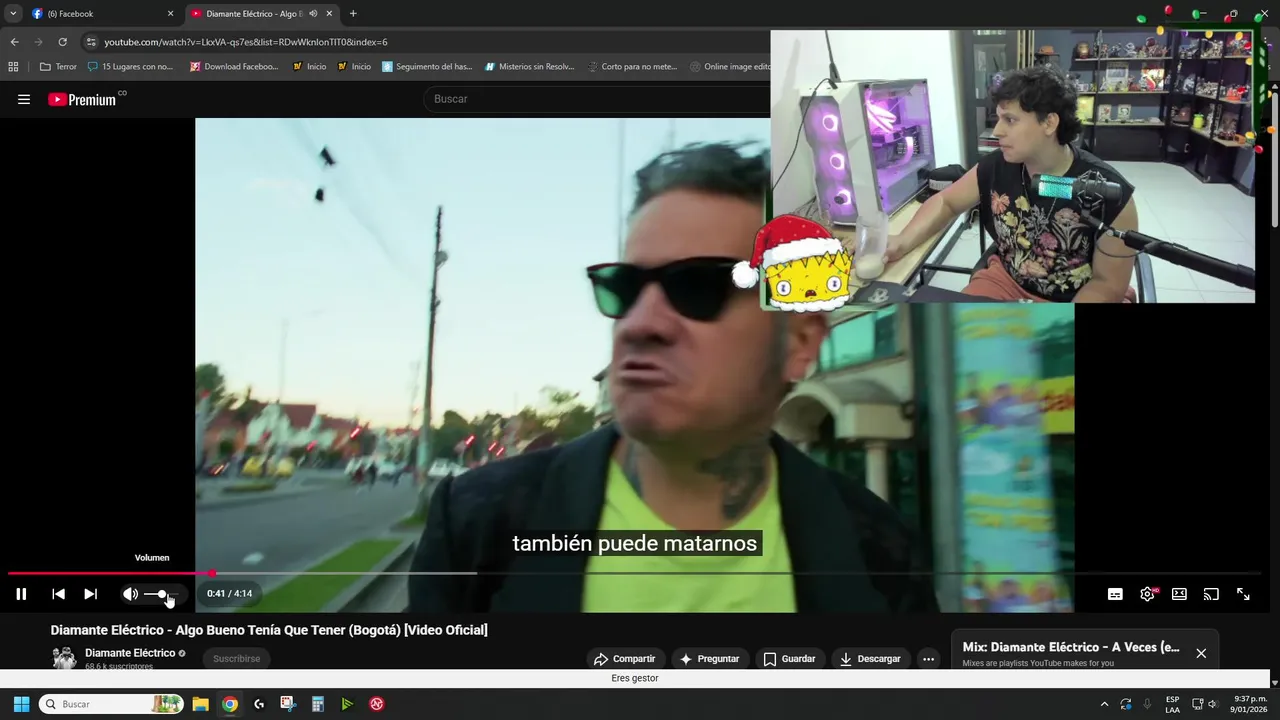This screenshot has width=1280, height=720.
Task: Close the Diamante Eléctrico tab
Action: (329, 14)
